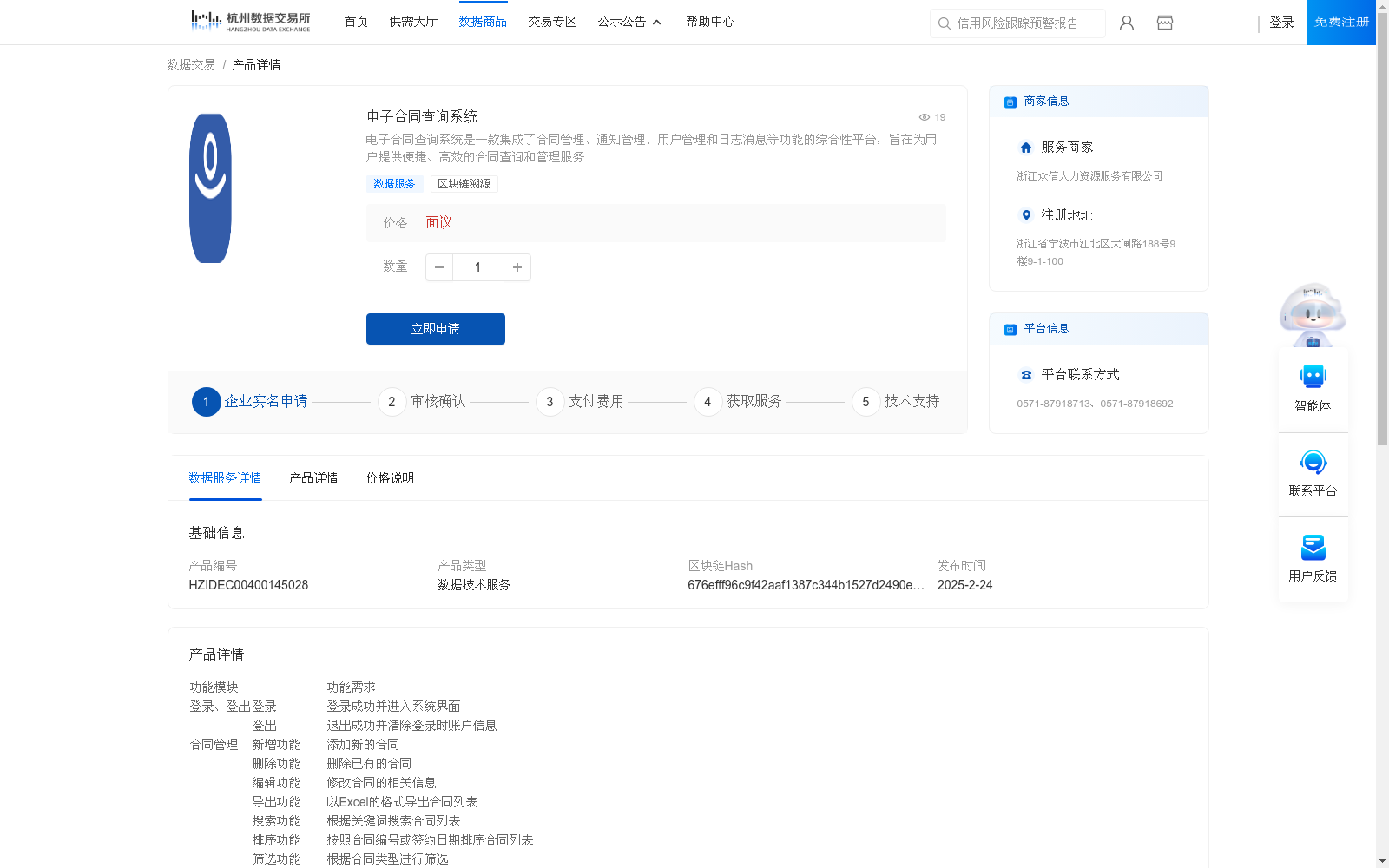Select step 4 获取服务
This screenshot has height=868, width=1389.
coord(738,402)
